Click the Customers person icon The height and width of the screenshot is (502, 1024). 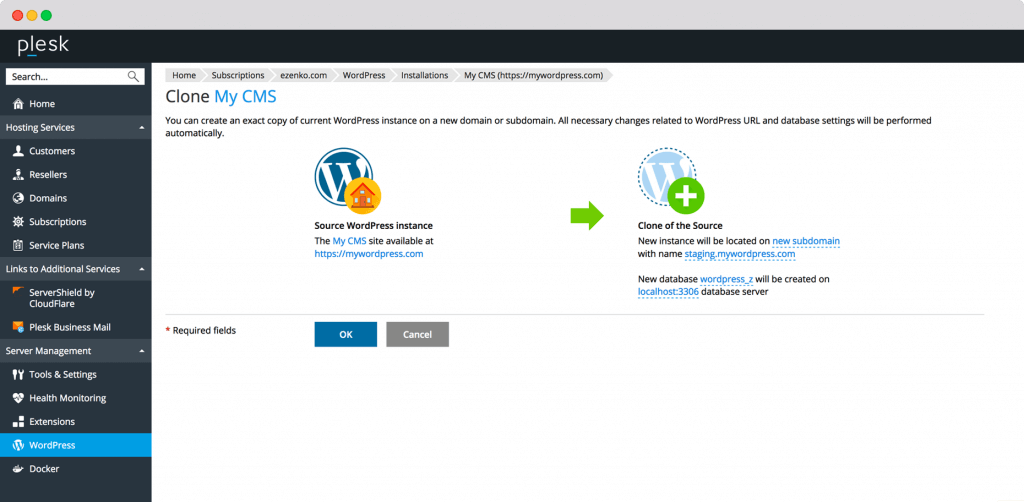click(x=18, y=151)
